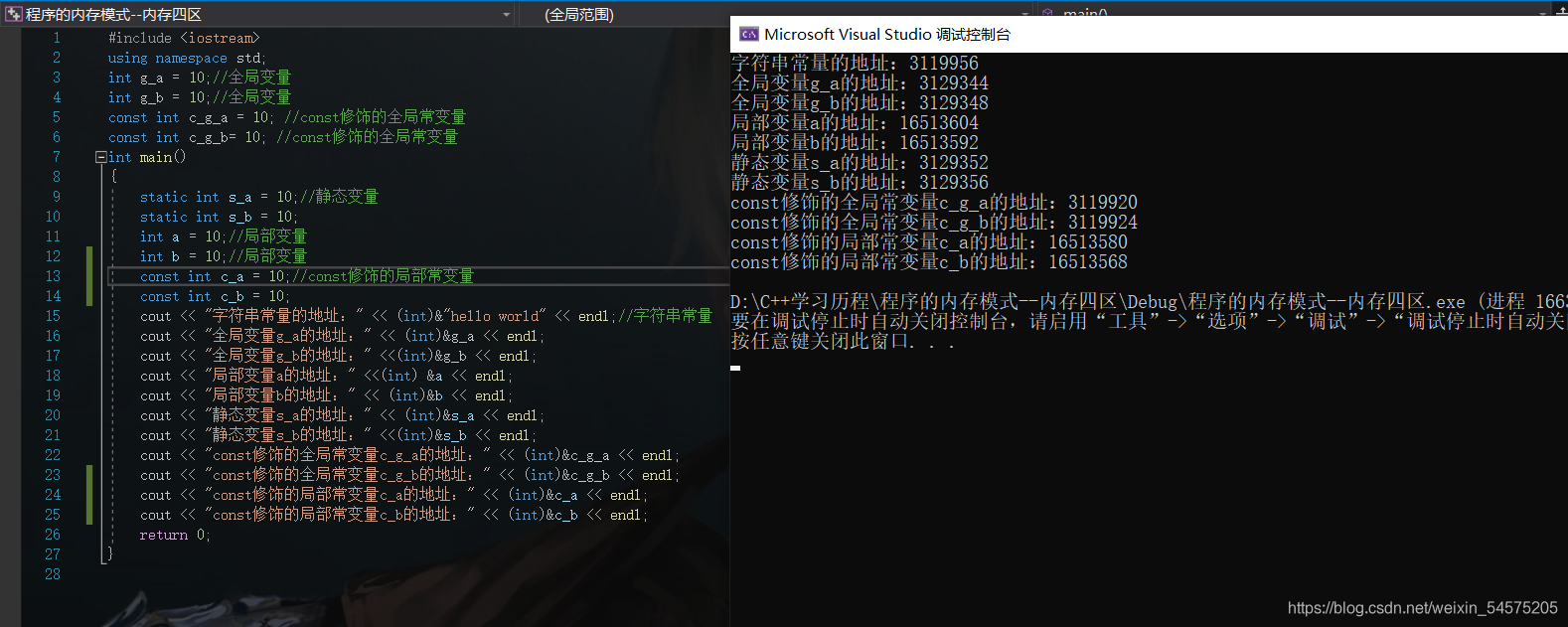Click console output c_a的地址: 16513580
Image resolution: width=1568 pixels, height=627 pixels.
coord(929,241)
